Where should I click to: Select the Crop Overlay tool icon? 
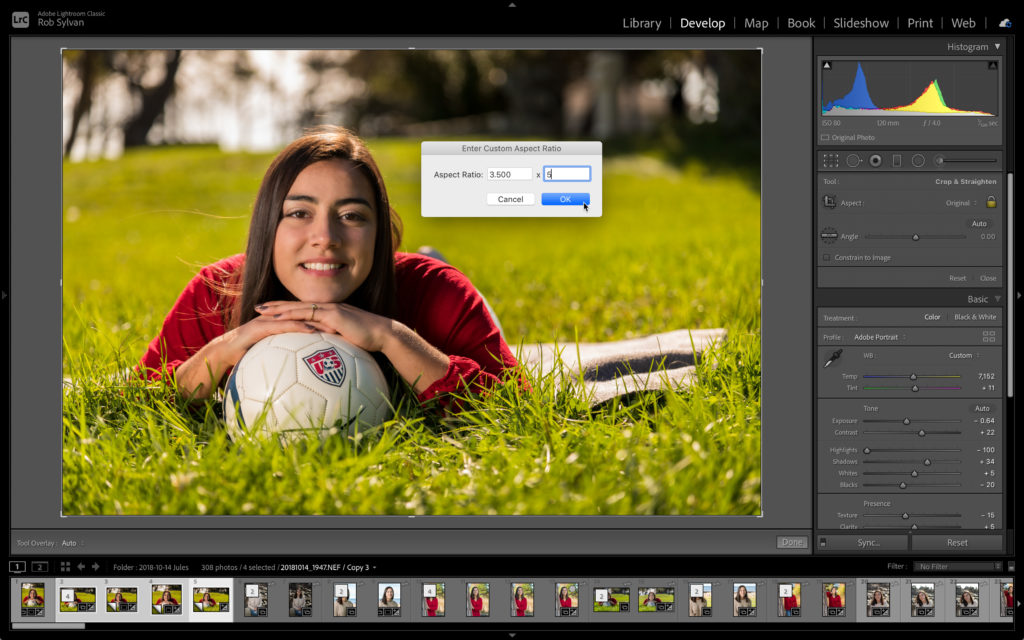click(x=831, y=160)
